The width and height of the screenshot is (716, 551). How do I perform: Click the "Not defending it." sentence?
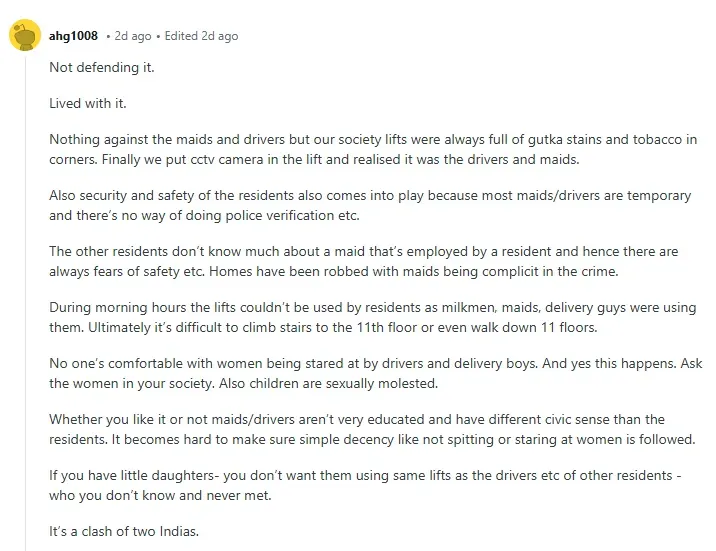click(x=102, y=68)
